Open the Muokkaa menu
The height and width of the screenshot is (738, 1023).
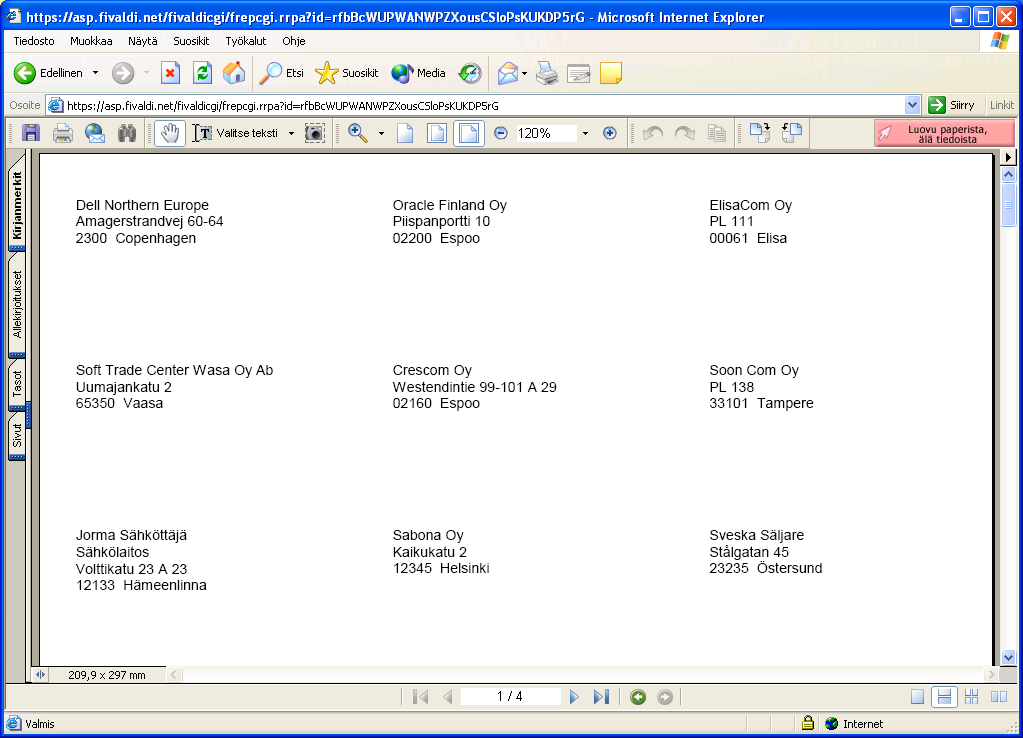(x=91, y=41)
